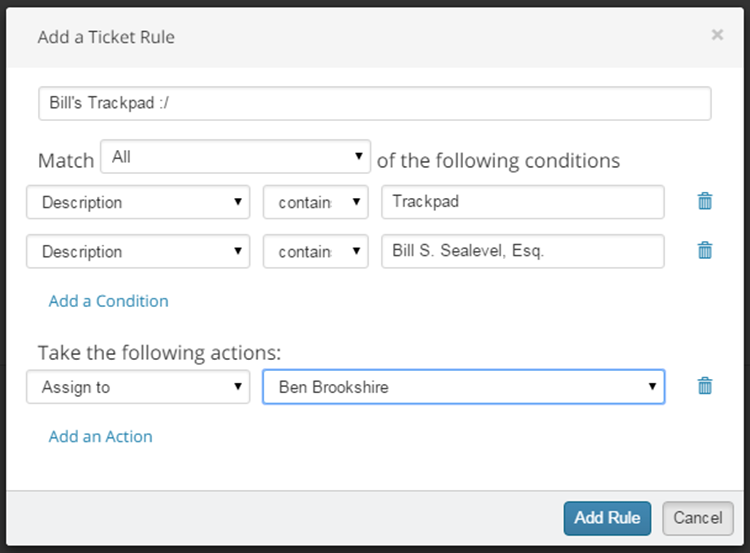Image resolution: width=750 pixels, height=553 pixels.
Task: Open the Match All dropdown
Action: (x=236, y=158)
